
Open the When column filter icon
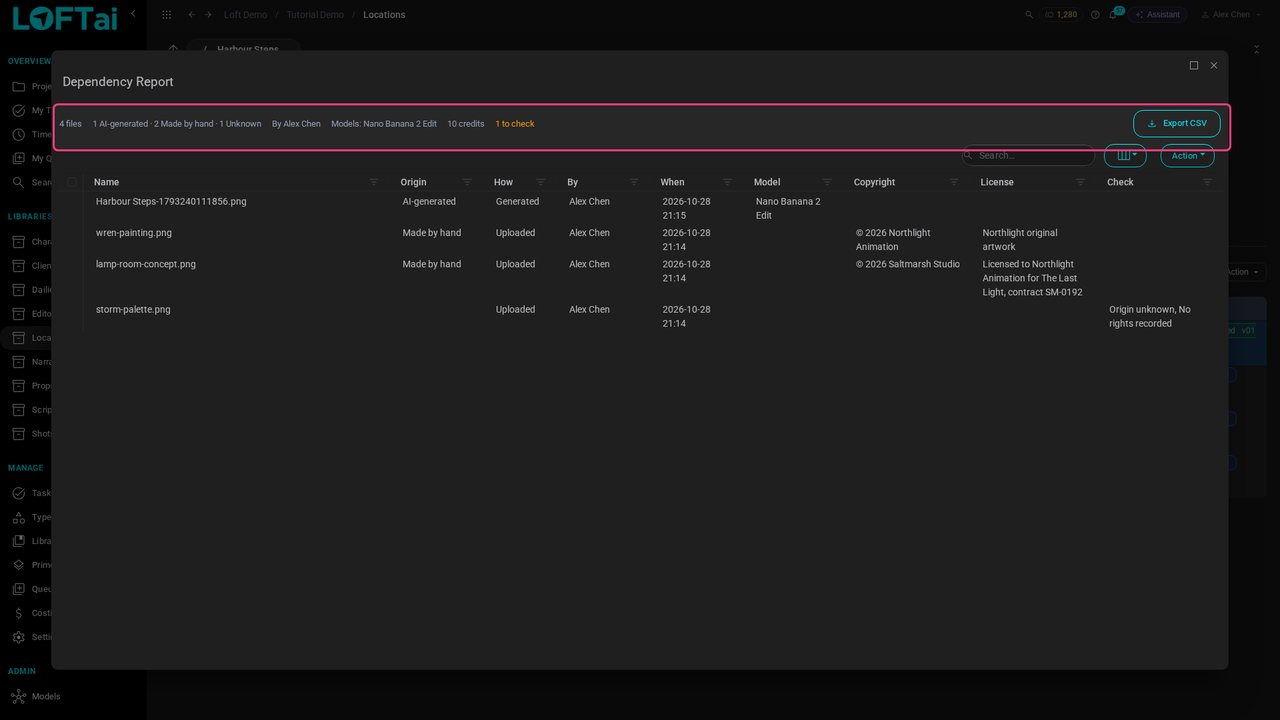point(727,182)
